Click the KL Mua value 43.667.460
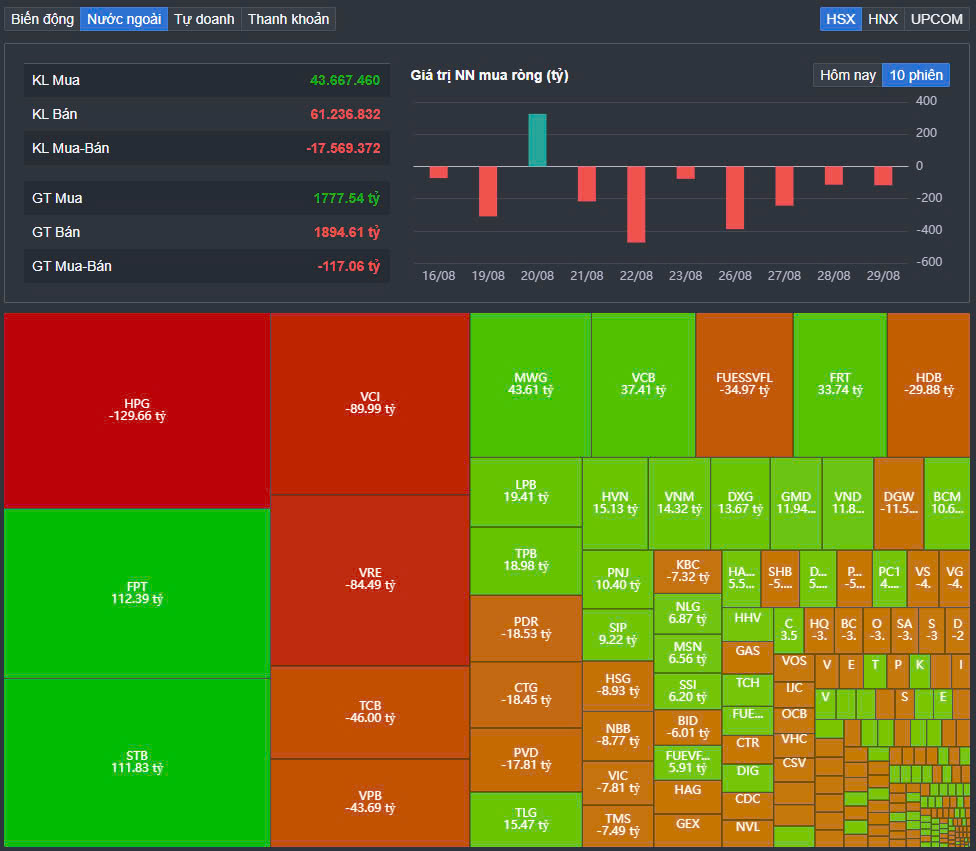 click(345, 80)
